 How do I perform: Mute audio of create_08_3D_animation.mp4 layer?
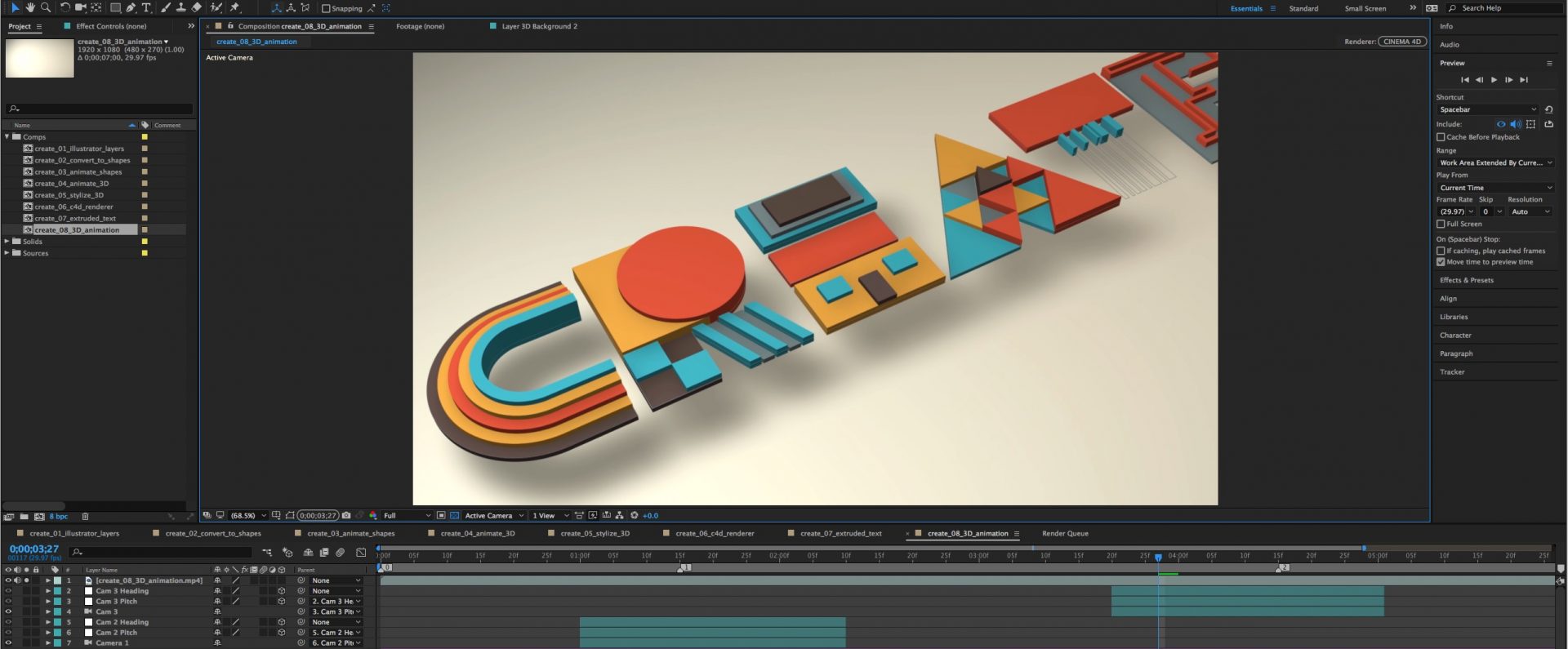pos(17,580)
